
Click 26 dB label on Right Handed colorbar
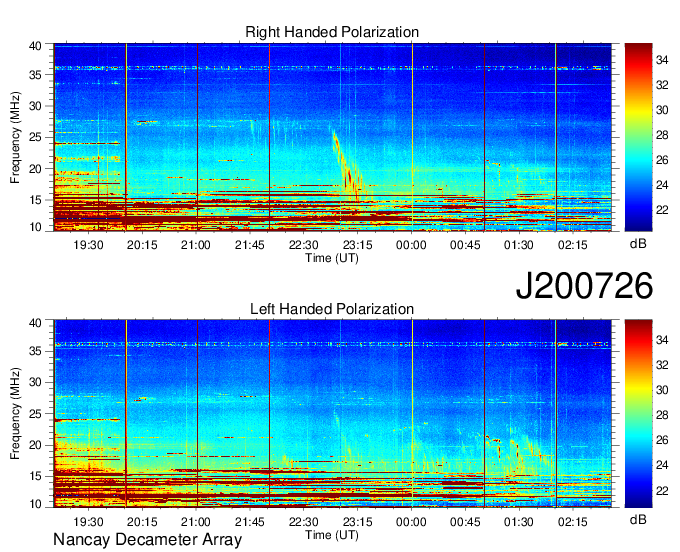point(662,160)
